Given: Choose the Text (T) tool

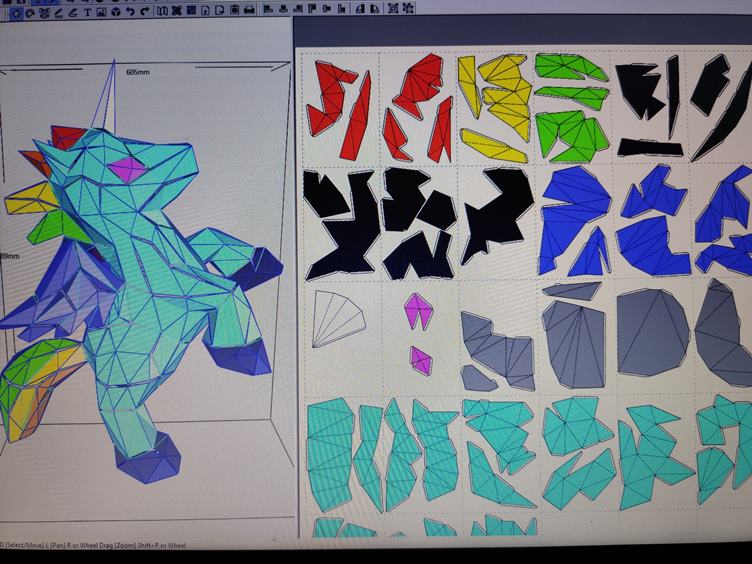Looking at the screenshot, I should pos(87,12).
